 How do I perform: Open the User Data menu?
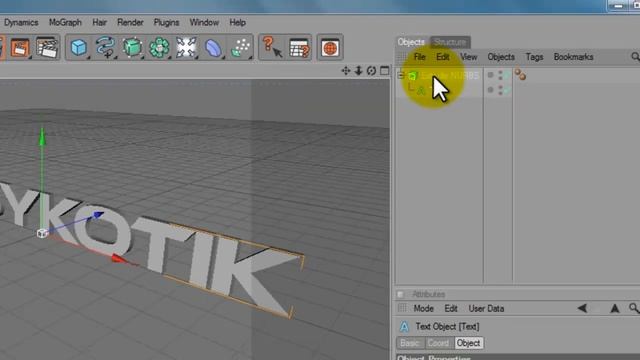click(x=486, y=309)
